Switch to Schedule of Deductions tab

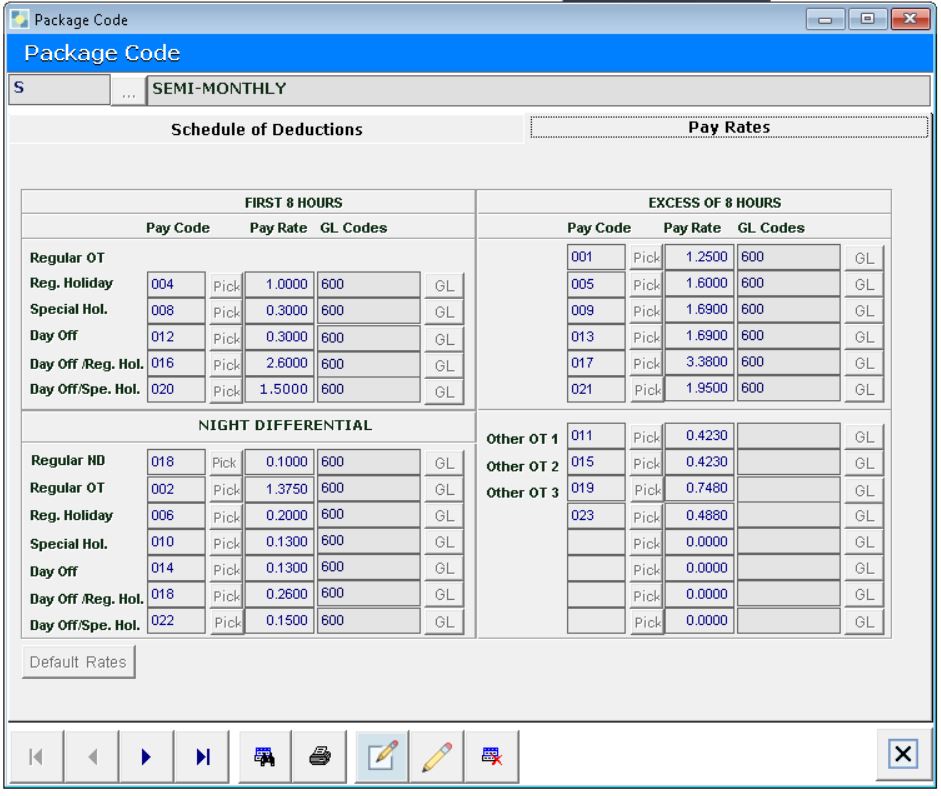coord(266,130)
